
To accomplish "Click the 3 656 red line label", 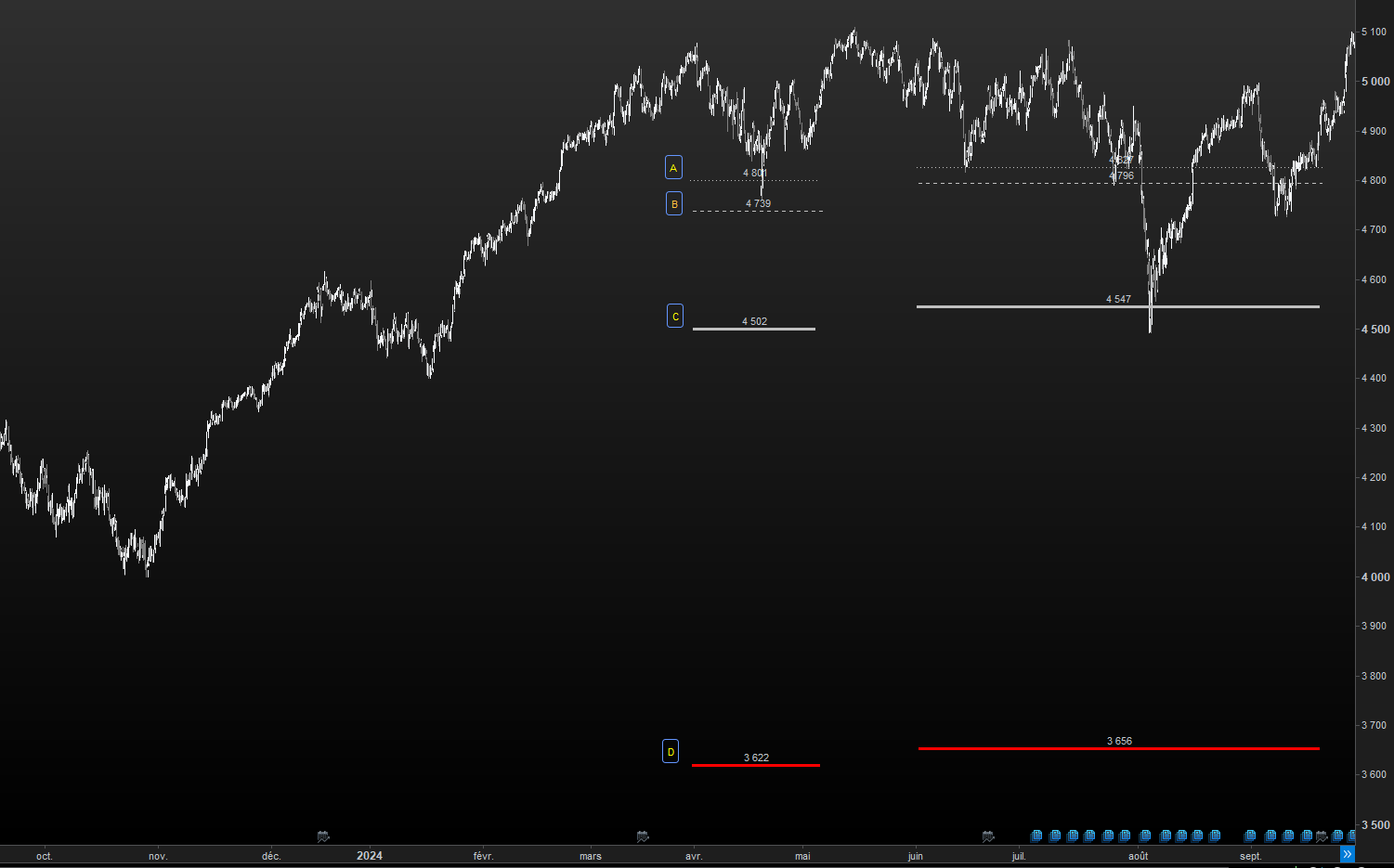I will click(x=1119, y=741).
